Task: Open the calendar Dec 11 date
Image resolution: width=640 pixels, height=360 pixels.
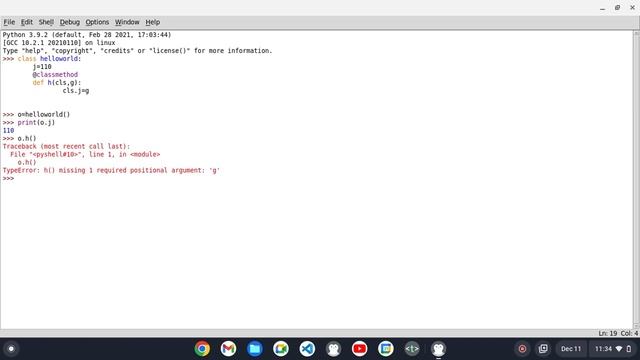Action: 571,349
